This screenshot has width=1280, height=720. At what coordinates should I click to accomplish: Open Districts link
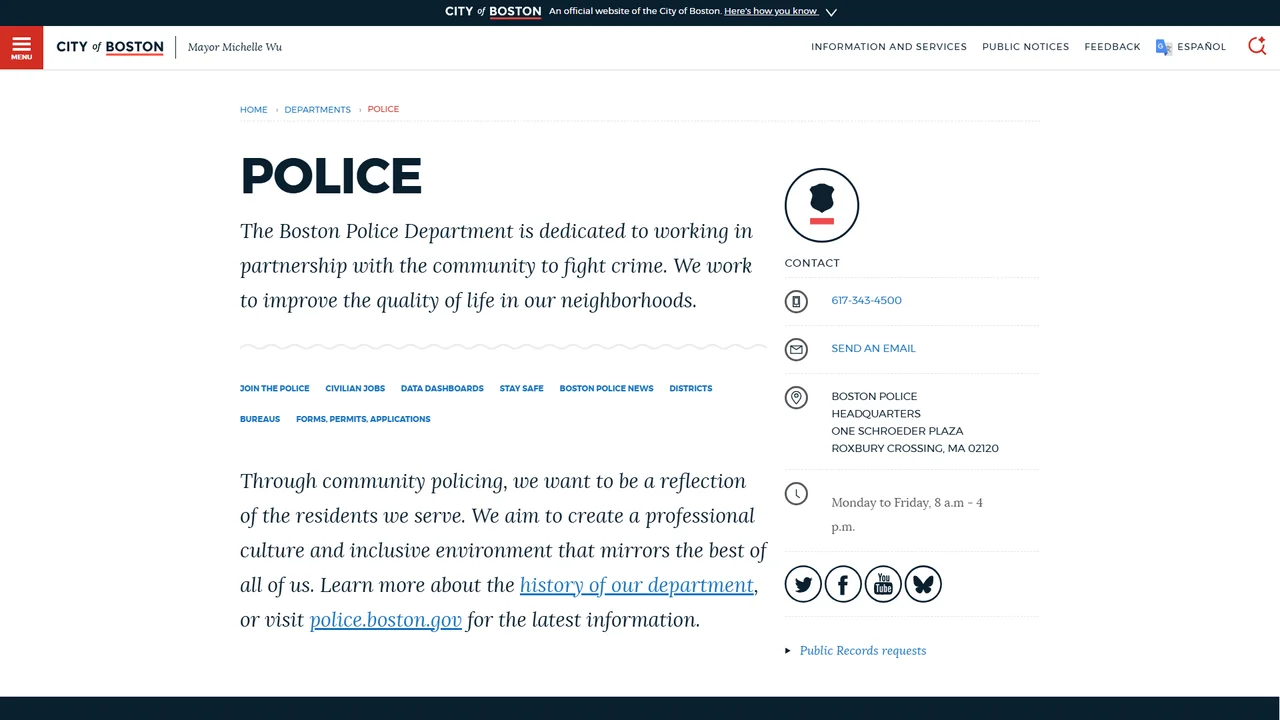coord(691,389)
